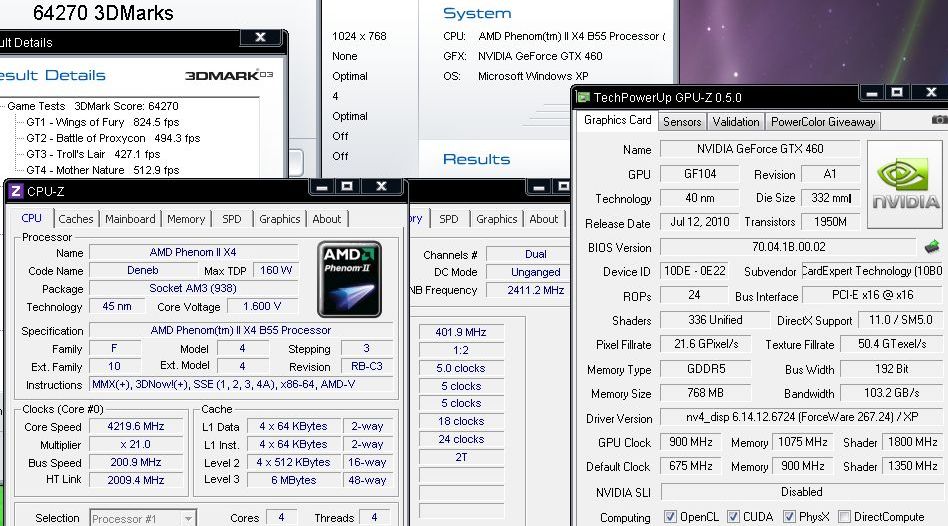Viewport: 948px width, 526px height.
Task: Toggle the CUDA checkbox in GPU-Z
Action: click(x=733, y=516)
